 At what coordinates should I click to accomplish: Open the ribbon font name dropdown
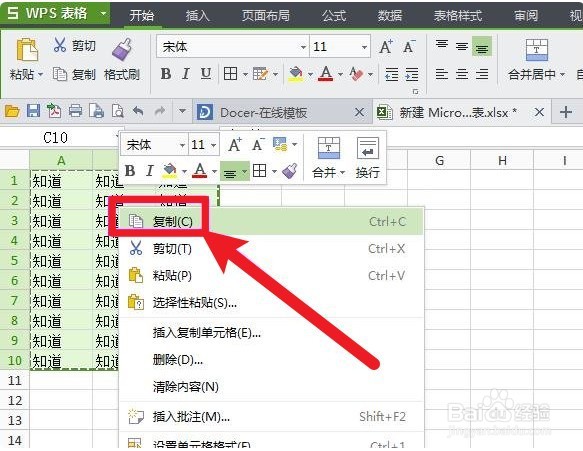point(303,47)
